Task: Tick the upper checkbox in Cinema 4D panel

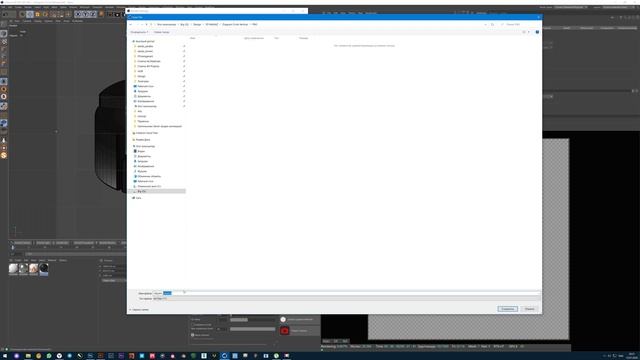Action: (x=193, y=324)
